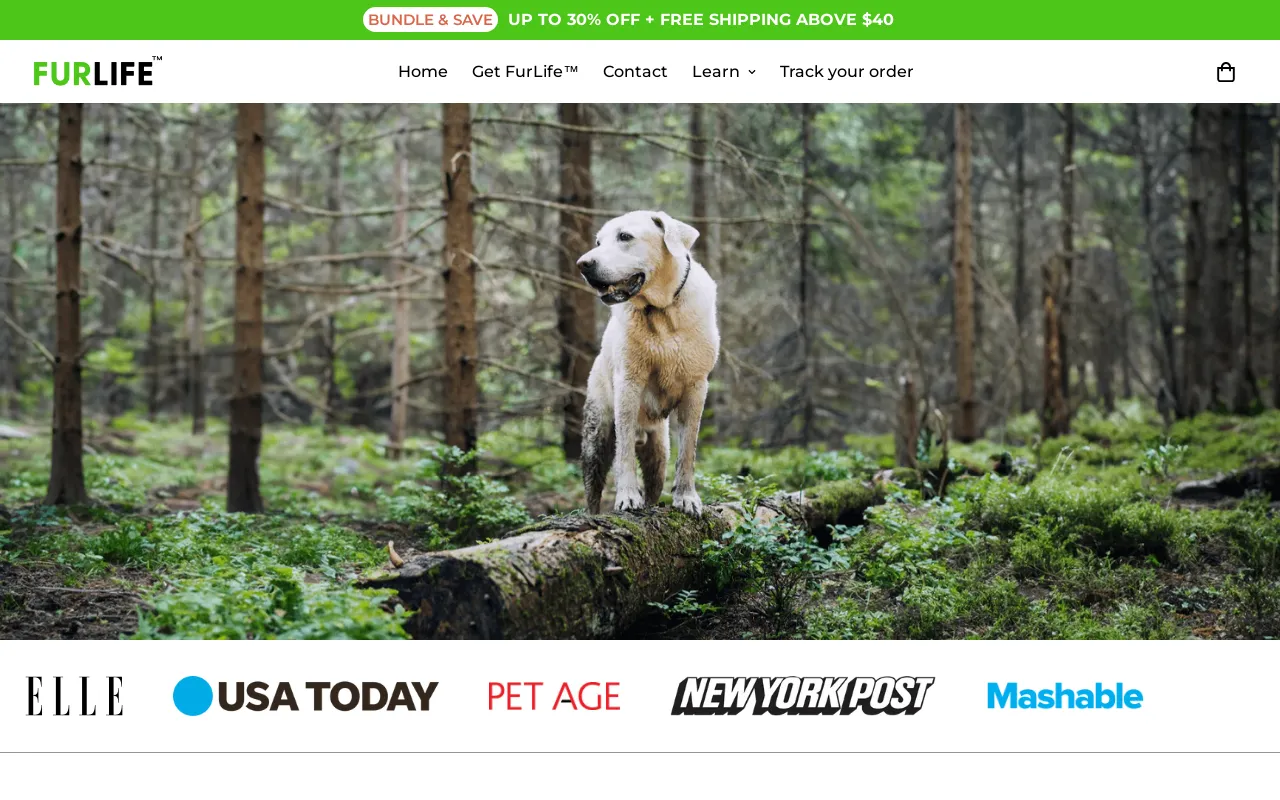
Task: Click the blue circle in USA Today logo
Action: tap(193, 696)
